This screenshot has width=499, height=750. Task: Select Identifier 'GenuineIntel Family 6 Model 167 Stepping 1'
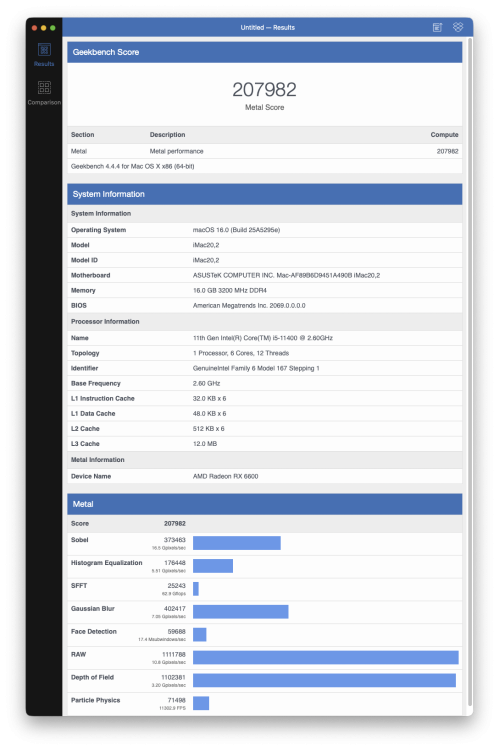click(256, 368)
